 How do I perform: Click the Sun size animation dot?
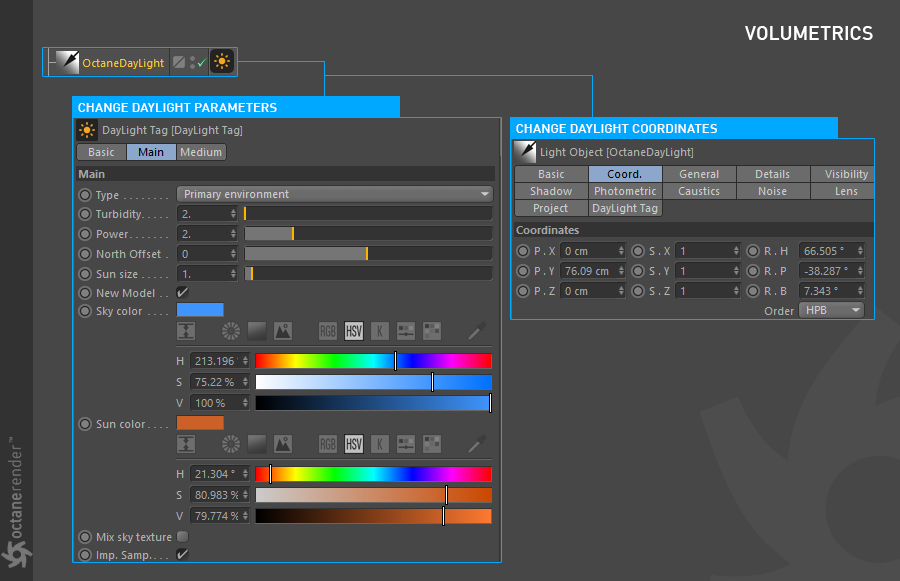85,274
